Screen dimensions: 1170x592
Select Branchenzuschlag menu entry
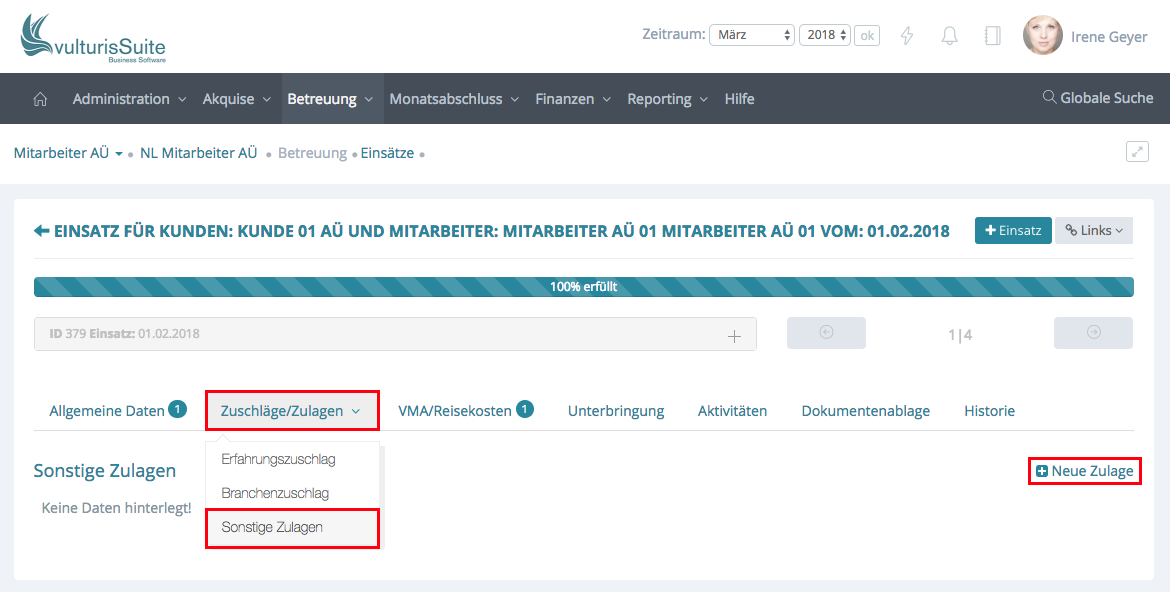(x=275, y=493)
